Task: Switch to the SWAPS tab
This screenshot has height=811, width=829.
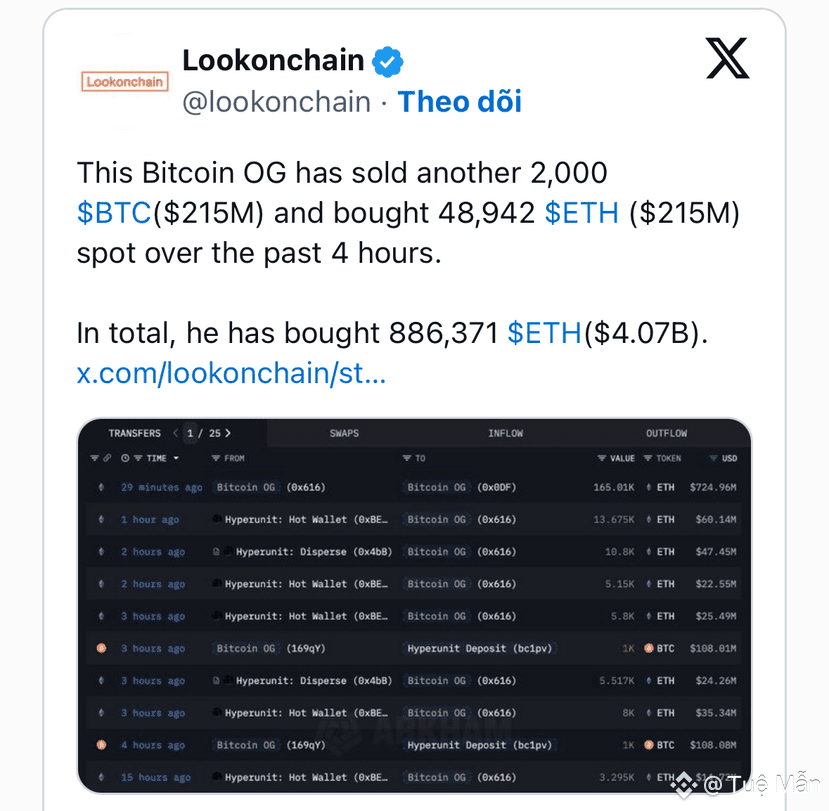Action: pos(344,433)
